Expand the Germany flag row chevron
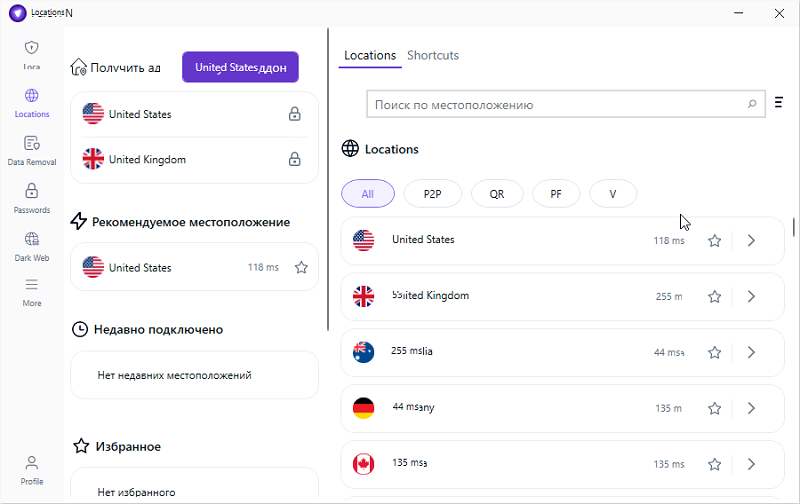Viewport: 800px width, 504px height. coord(751,409)
